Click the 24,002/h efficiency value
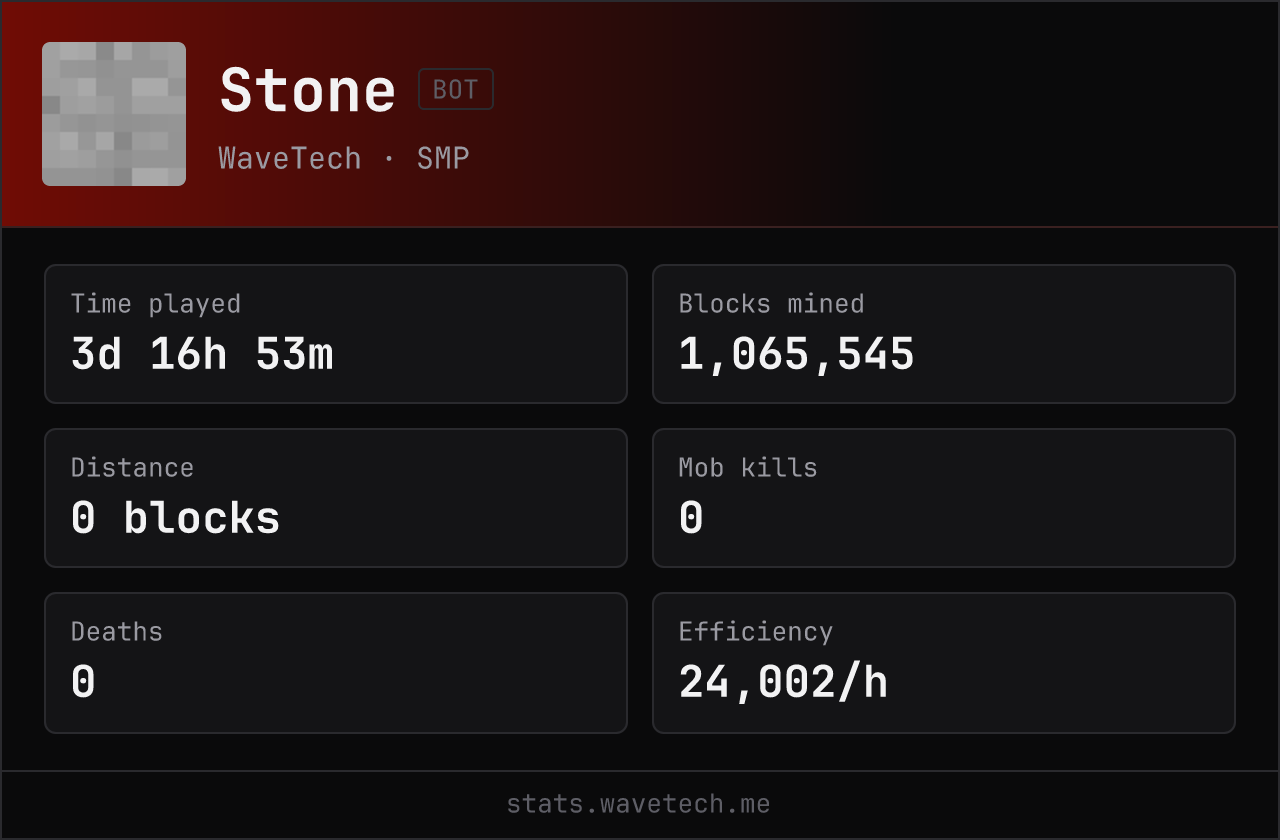Viewport: 1280px width, 840px height. (x=783, y=682)
